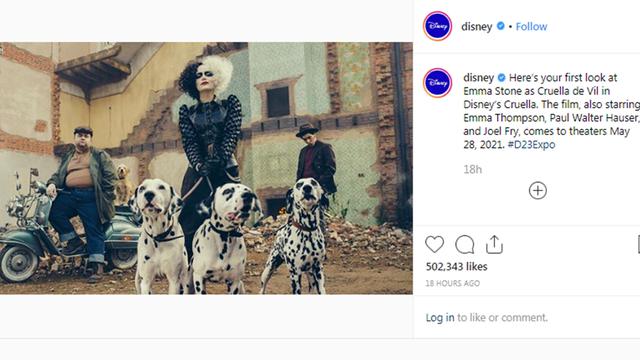Viewport: 640px width, 360px height.
Task: Open the disney username in the header
Action: (476, 27)
